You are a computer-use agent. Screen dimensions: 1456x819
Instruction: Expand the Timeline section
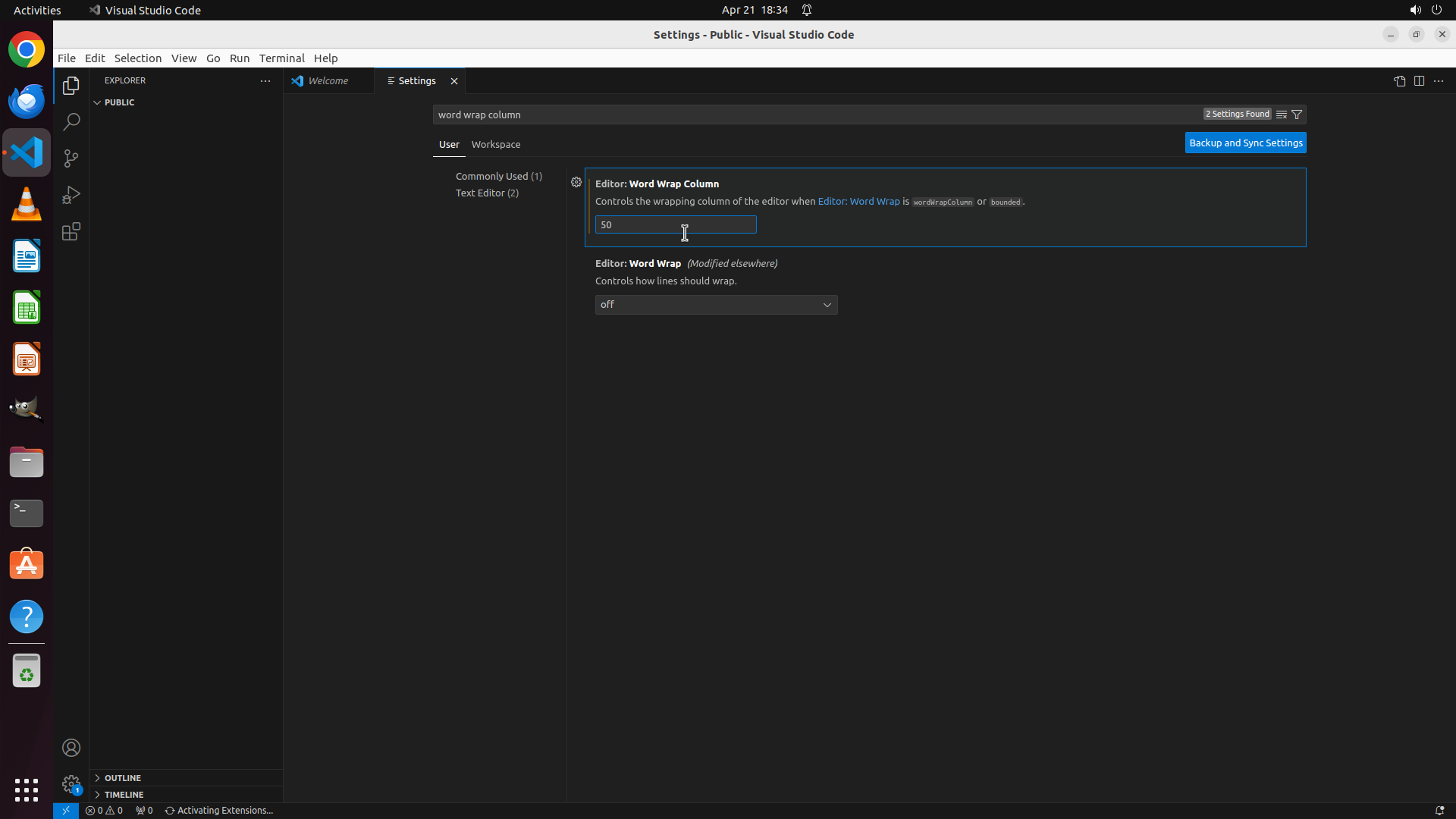click(124, 795)
